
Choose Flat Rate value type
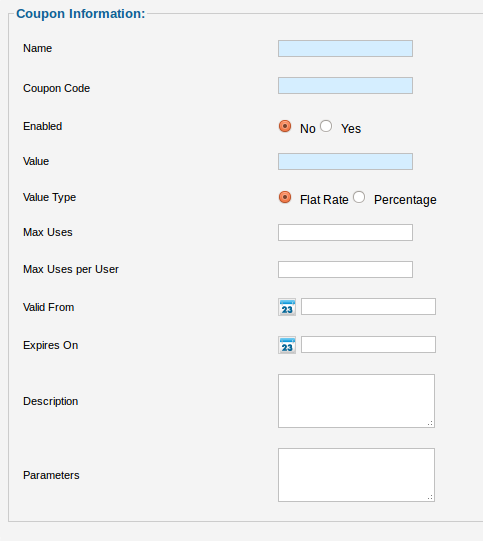[x=285, y=197]
